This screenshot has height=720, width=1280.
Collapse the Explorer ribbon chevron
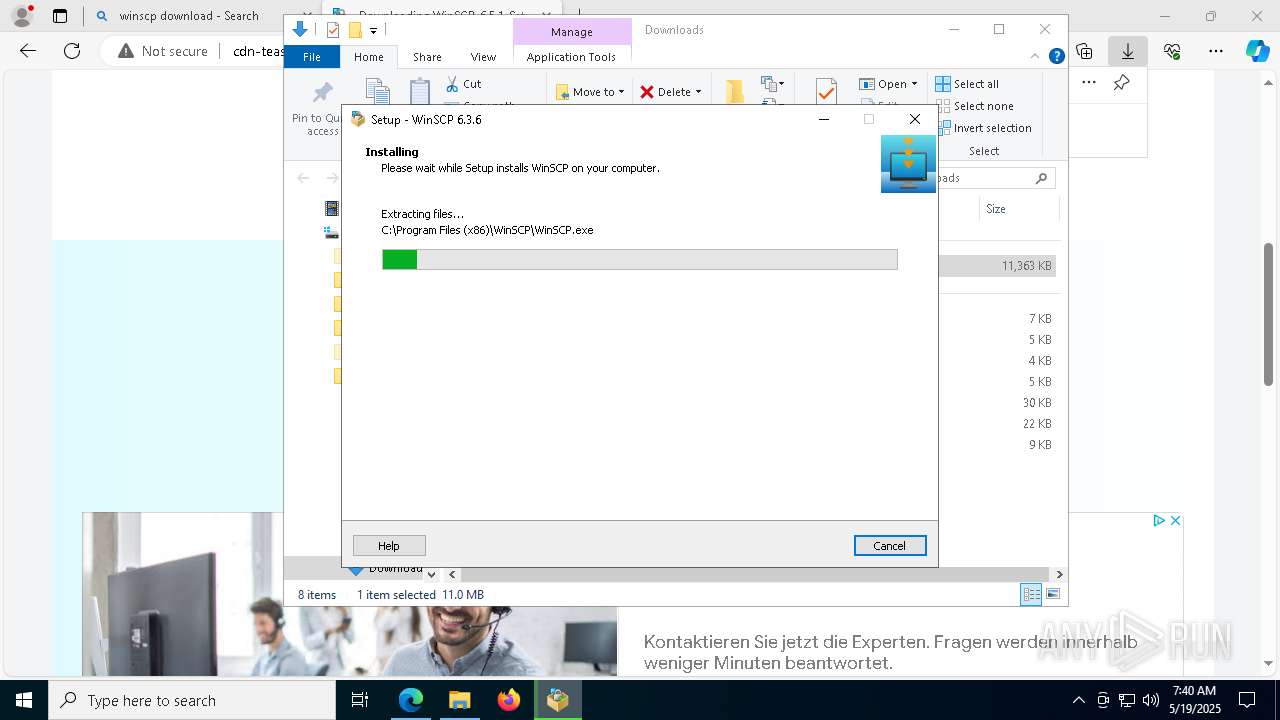coord(1036,57)
